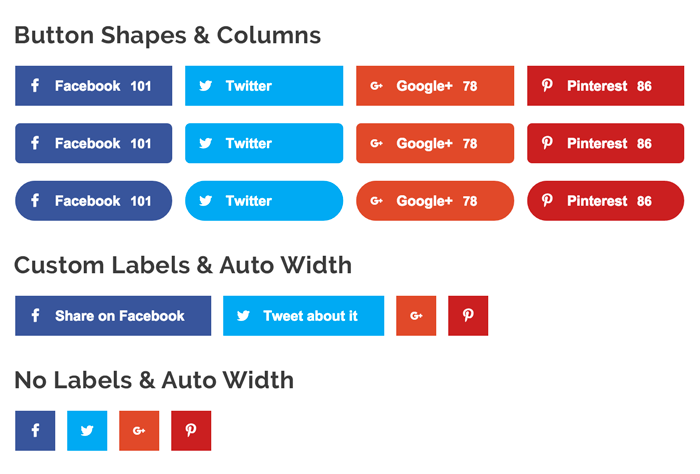Click the rounded-corner Twitter button

(x=264, y=143)
